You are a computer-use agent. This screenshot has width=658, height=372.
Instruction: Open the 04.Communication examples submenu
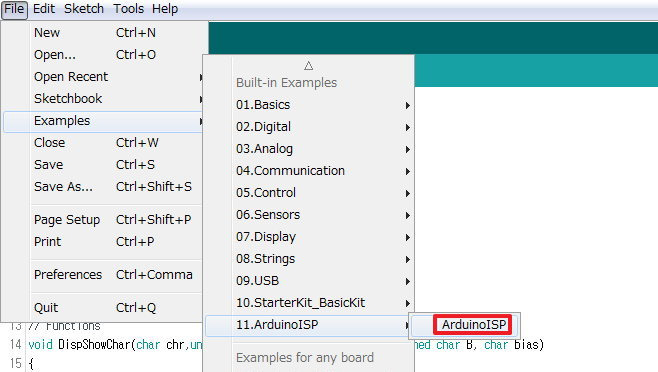pyautogui.click(x=308, y=171)
